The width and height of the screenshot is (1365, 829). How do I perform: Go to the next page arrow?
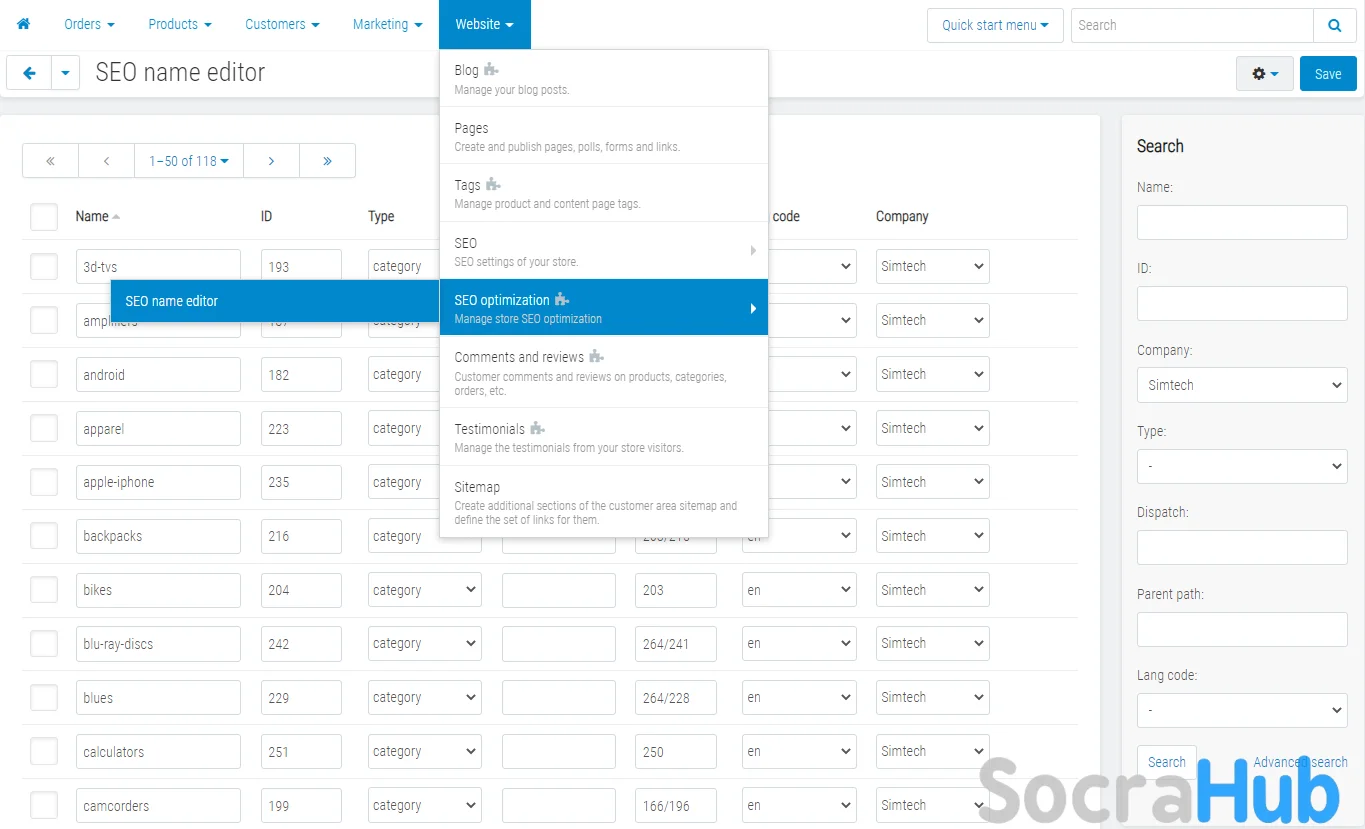271,161
